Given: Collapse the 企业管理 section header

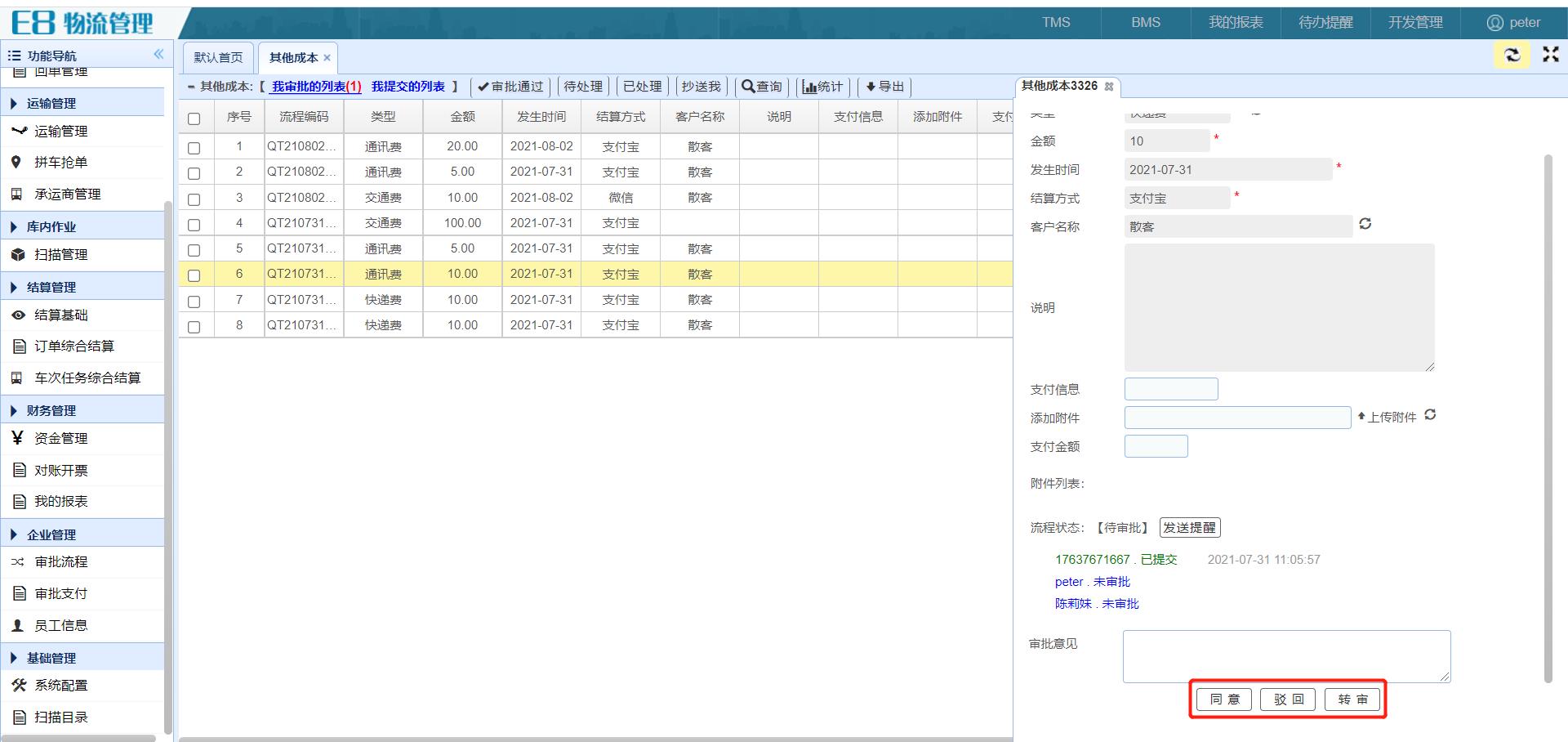Looking at the screenshot, I should [82, 534].
